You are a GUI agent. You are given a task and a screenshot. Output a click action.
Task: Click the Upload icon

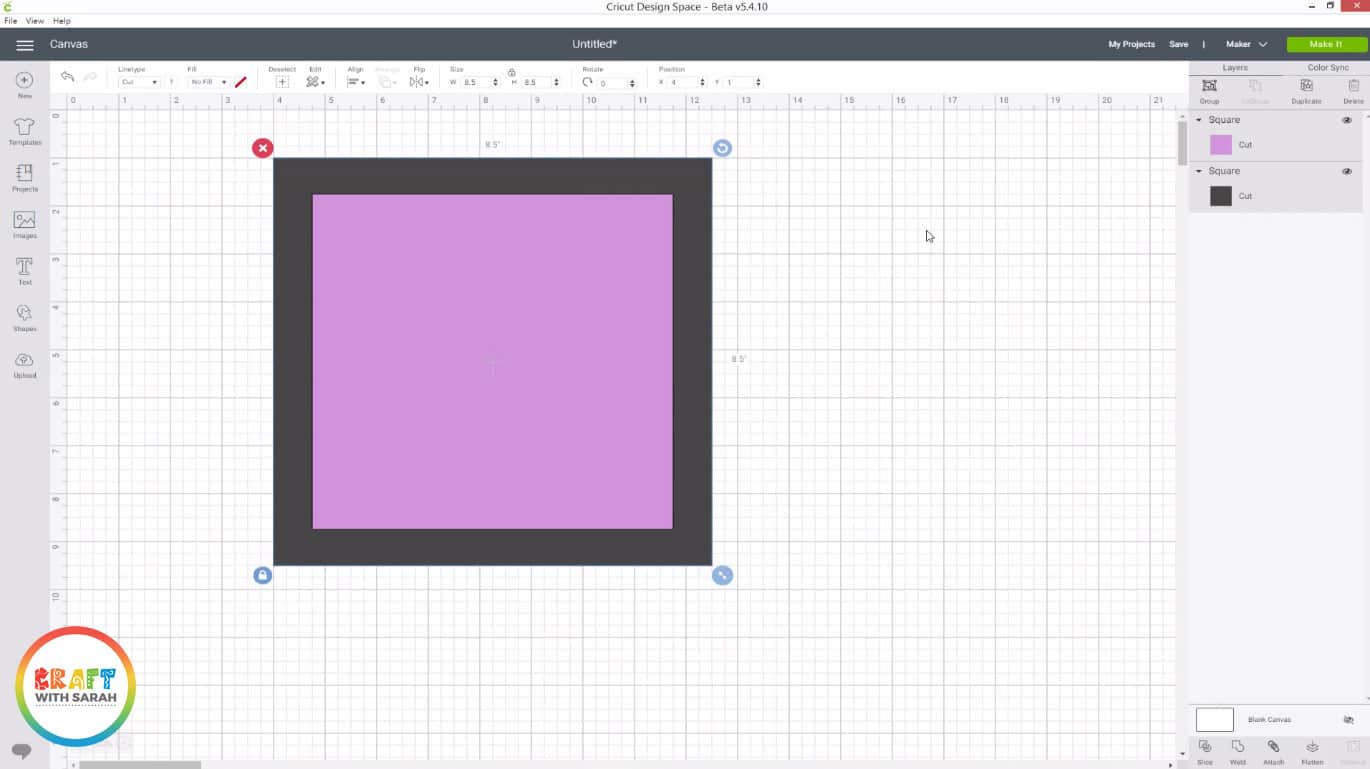tap(24, 364)
